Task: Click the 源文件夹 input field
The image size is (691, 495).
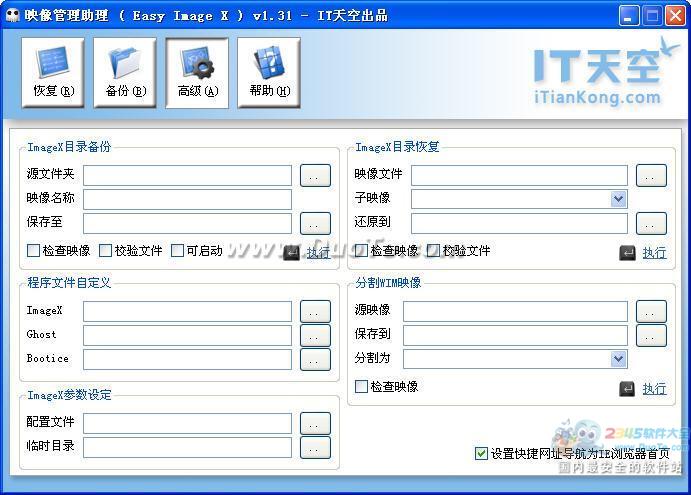Action: click(187, 175)
